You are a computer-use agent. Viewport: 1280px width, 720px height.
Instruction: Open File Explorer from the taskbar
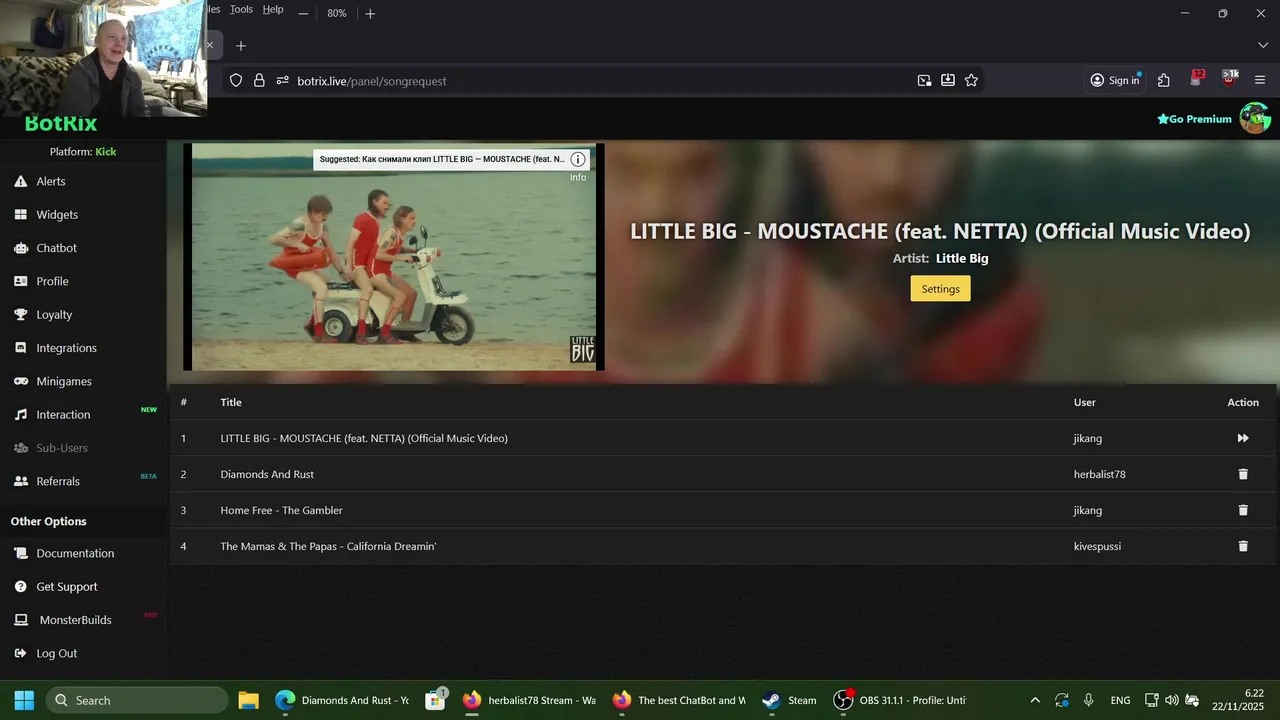click(x=249, y=700)
